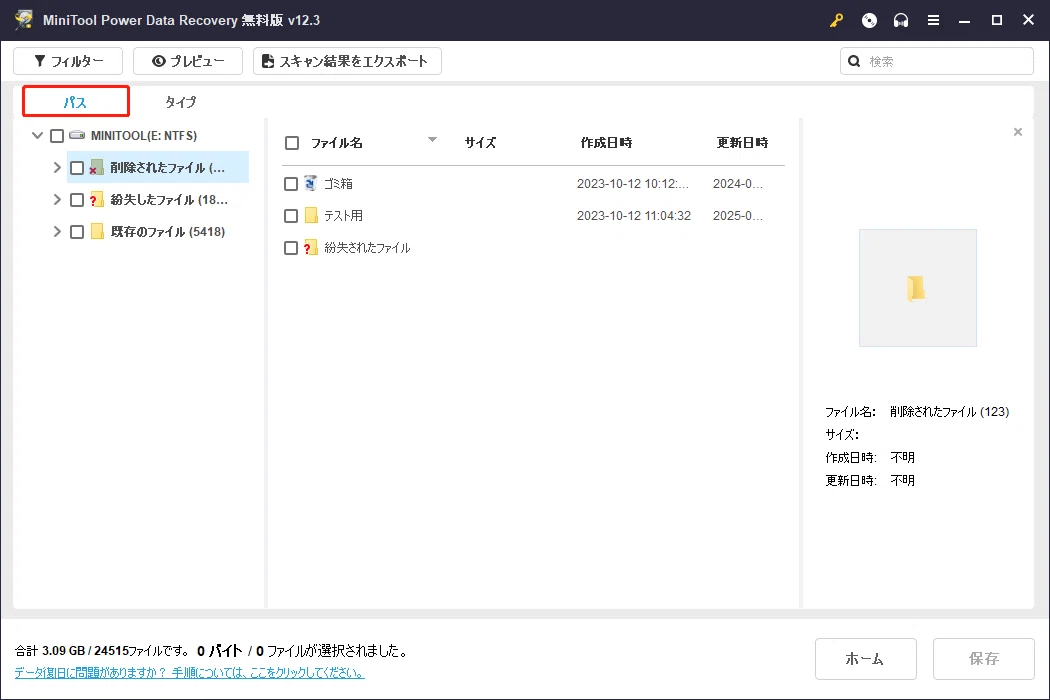
Task: Click the MINITOOL drive icon
Action: [77, 135]
